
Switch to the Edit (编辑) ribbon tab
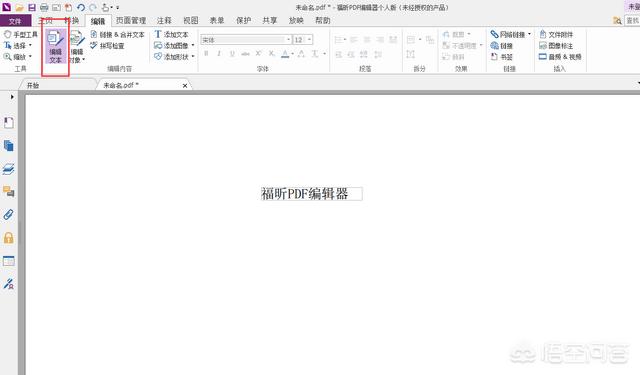98,21
